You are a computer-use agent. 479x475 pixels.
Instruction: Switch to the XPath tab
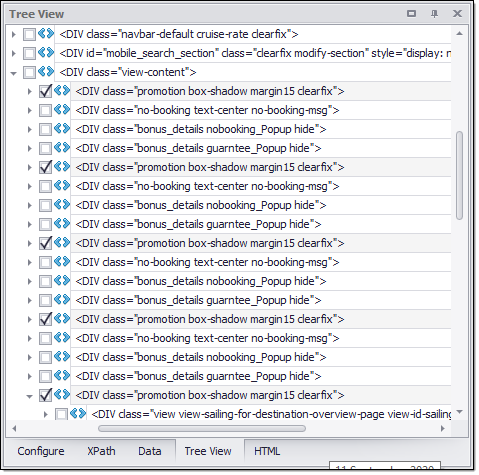pos(101,451)
